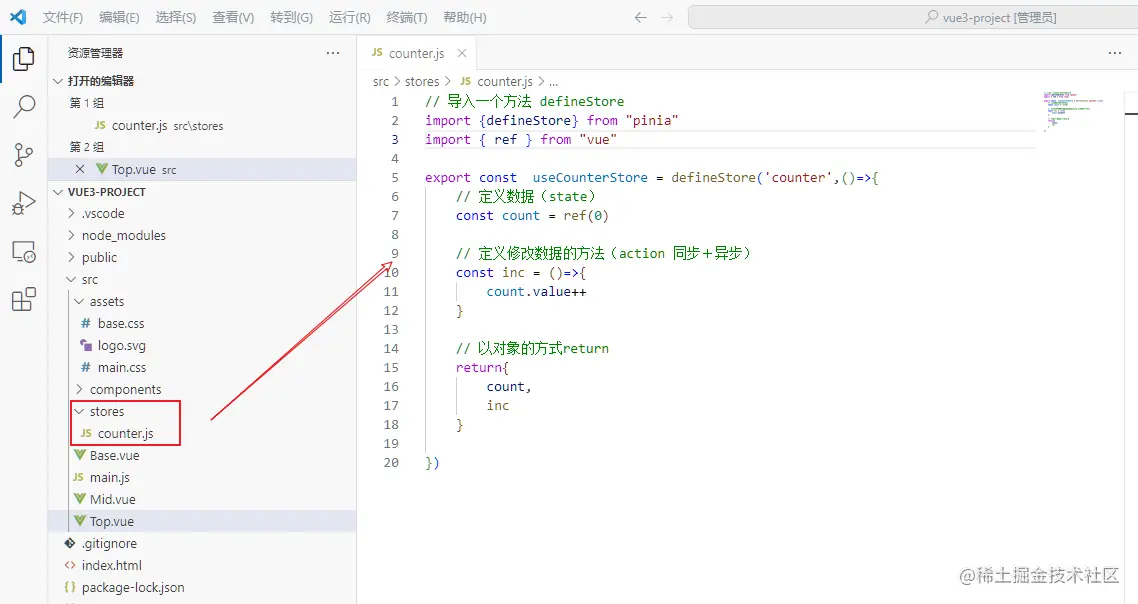Close the counter.js editor tab
Screen dimensions: 1138x604
pos(462,53)
